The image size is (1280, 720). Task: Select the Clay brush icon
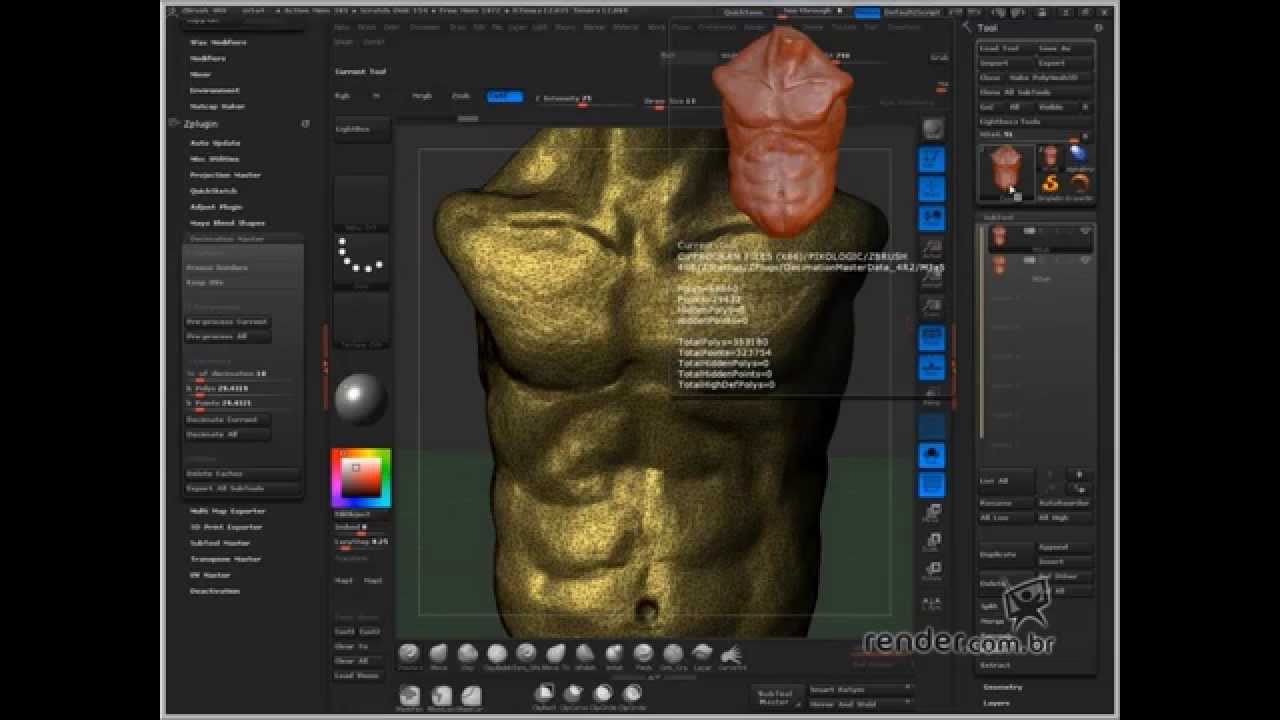click(467, 655)
